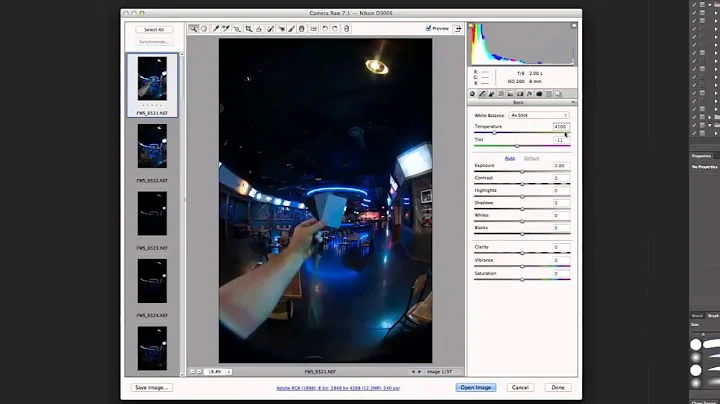Click the Saturation slider handle

[522, 279]
